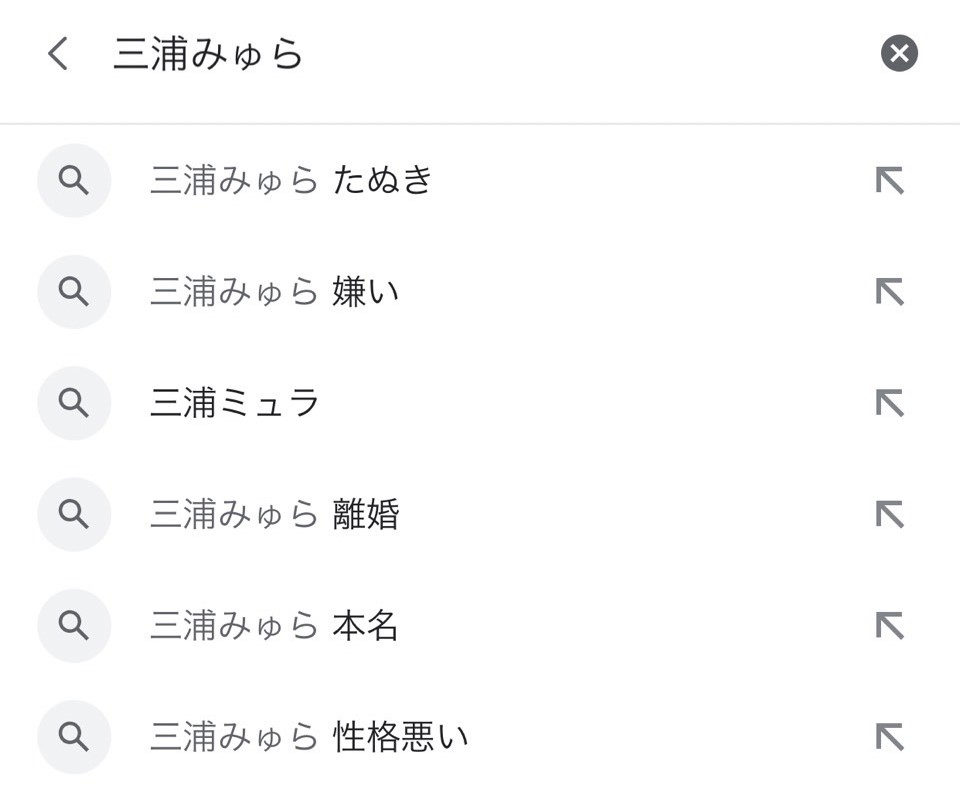Viewport: 960px width, 790px height.
Task: Insert 本名 suggestion using its arrow icon
Action: 890,625
